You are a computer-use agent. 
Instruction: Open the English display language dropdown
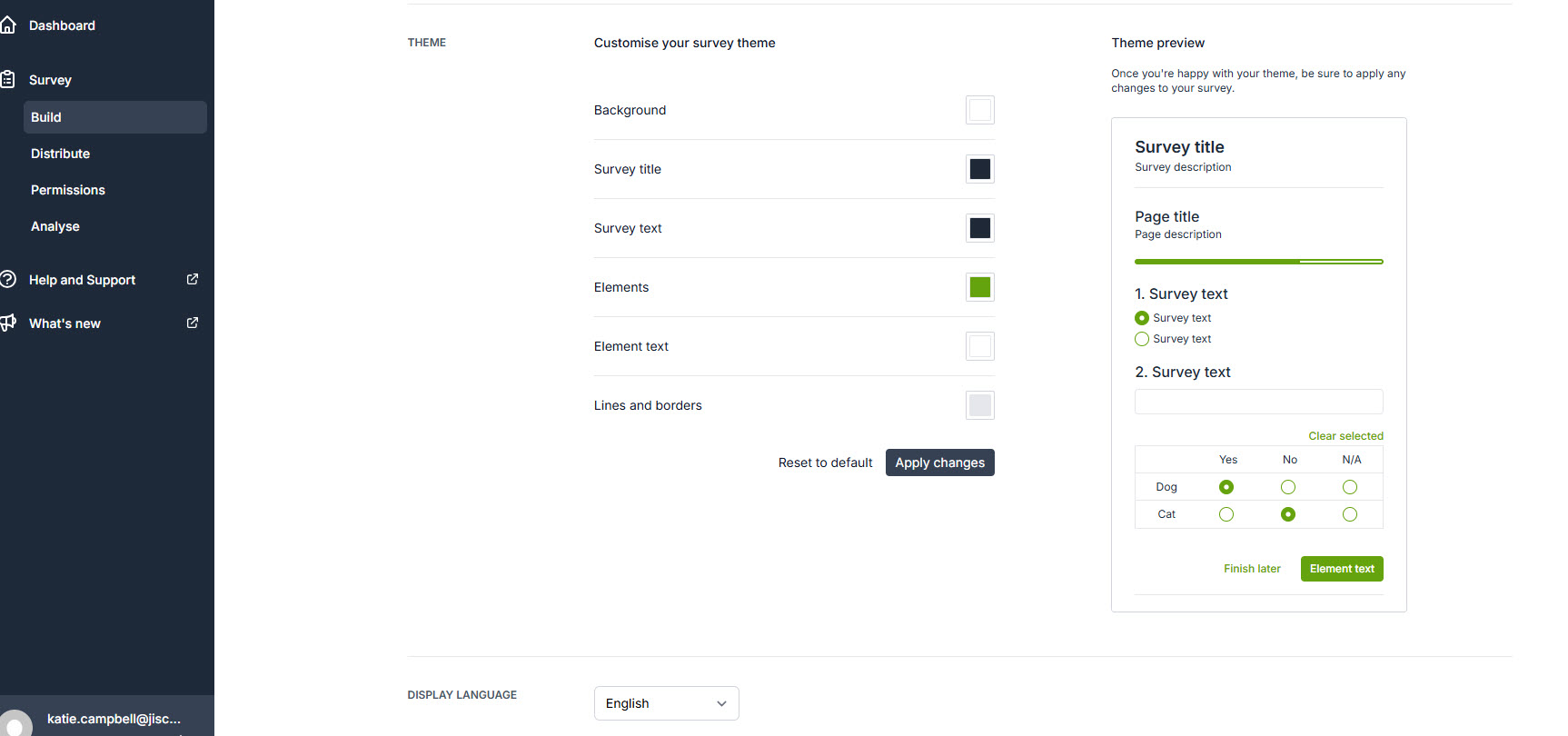tap(666, 703)
